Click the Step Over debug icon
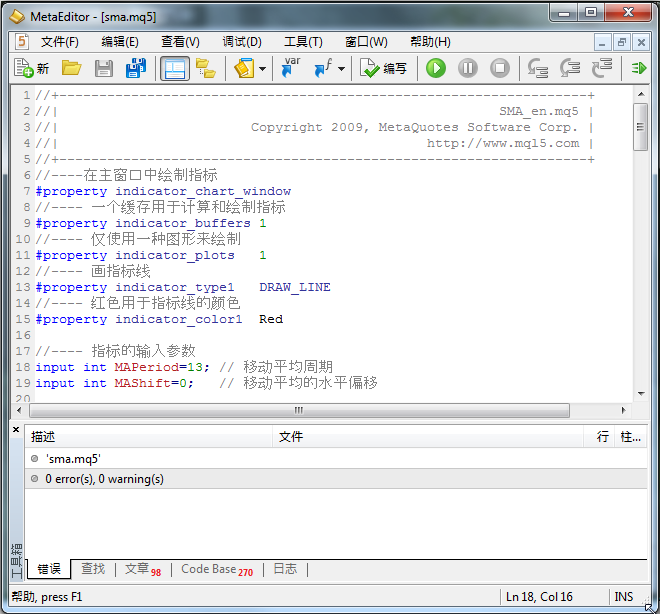 click(570, 68)
